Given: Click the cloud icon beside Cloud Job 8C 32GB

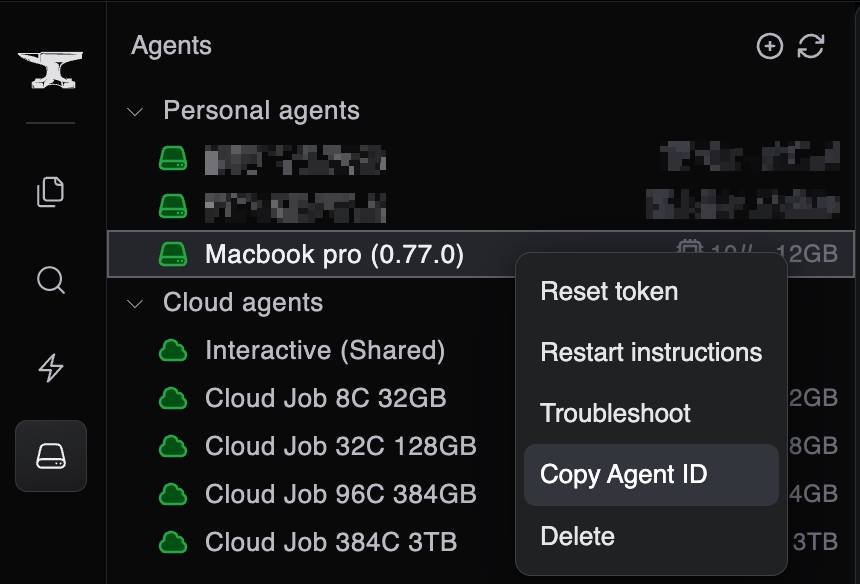Looking at the screenshot, I should pos(172,398).
